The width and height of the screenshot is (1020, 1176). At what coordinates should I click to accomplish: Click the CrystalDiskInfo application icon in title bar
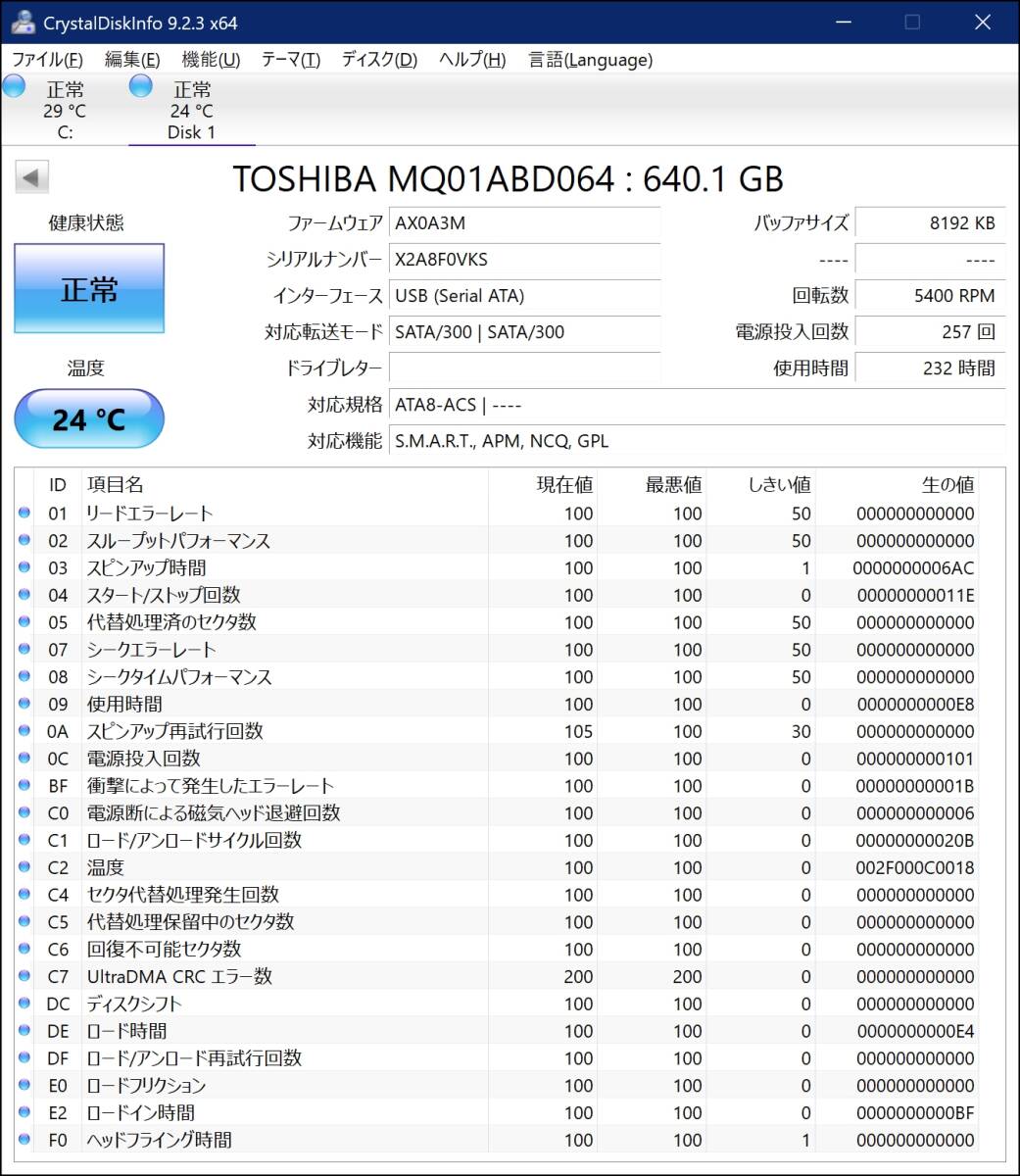(24, 22)
